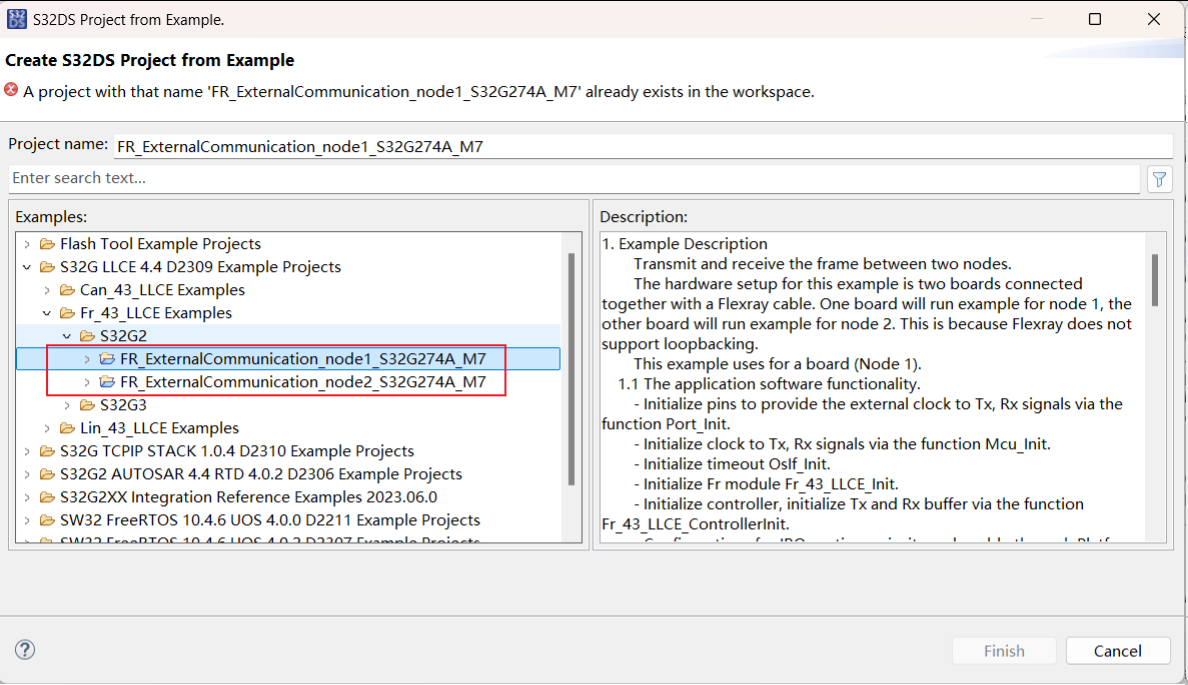Expand S32G2 AUTOSAR 4.4 RTD 4.0.2 node
Screen dimensions: 1188x685
tap(27, 474)
